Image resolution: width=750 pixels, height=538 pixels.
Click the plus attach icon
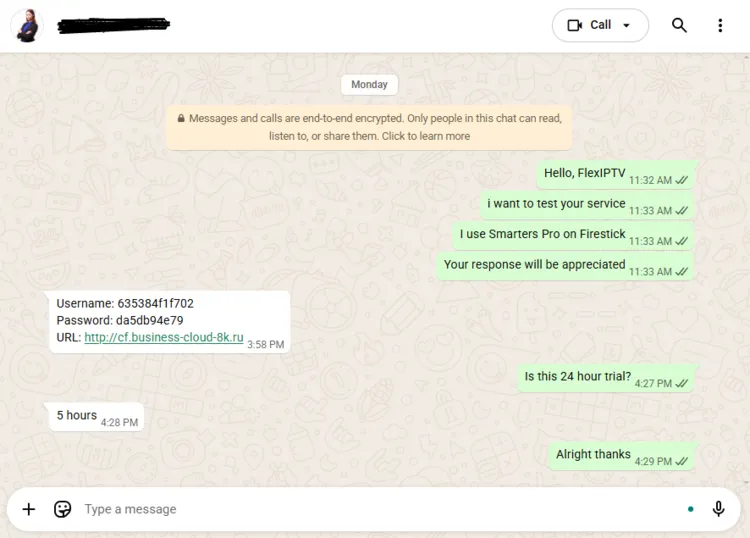click(x=29, y=509)
